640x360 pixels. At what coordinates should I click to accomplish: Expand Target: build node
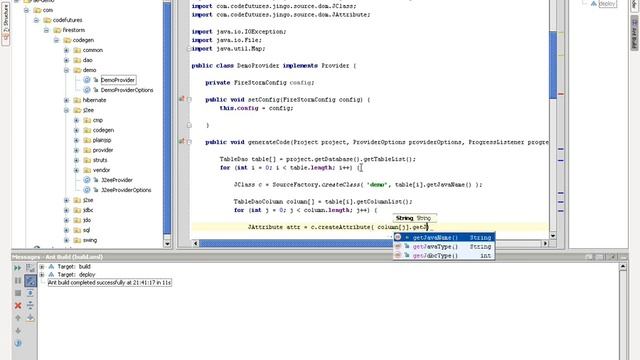(42, 267)
